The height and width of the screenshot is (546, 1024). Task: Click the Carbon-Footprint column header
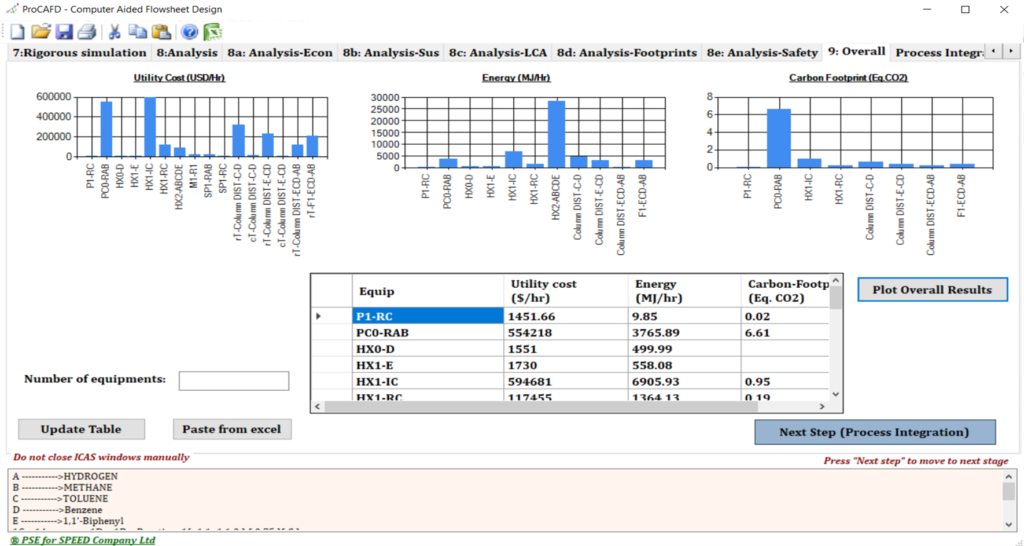[x=785, y=291]
